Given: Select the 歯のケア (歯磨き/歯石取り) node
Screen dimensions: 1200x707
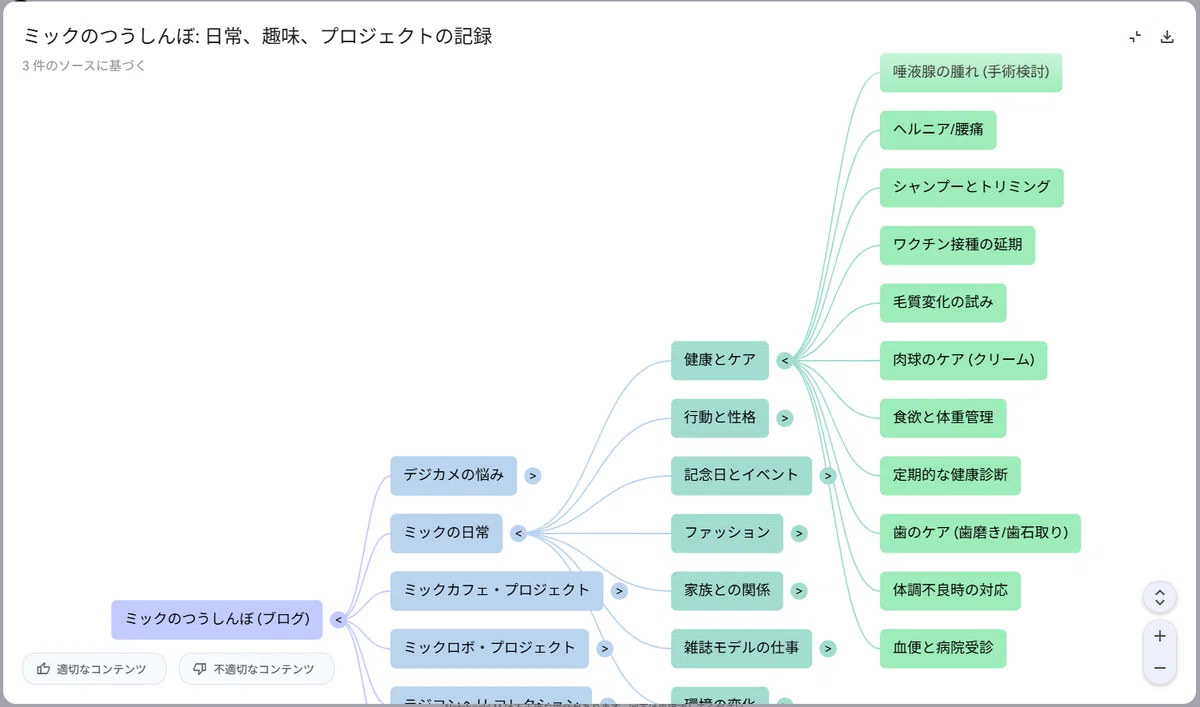Looking at the screenshot, I should pyautogui.click(x=980, y=533).
